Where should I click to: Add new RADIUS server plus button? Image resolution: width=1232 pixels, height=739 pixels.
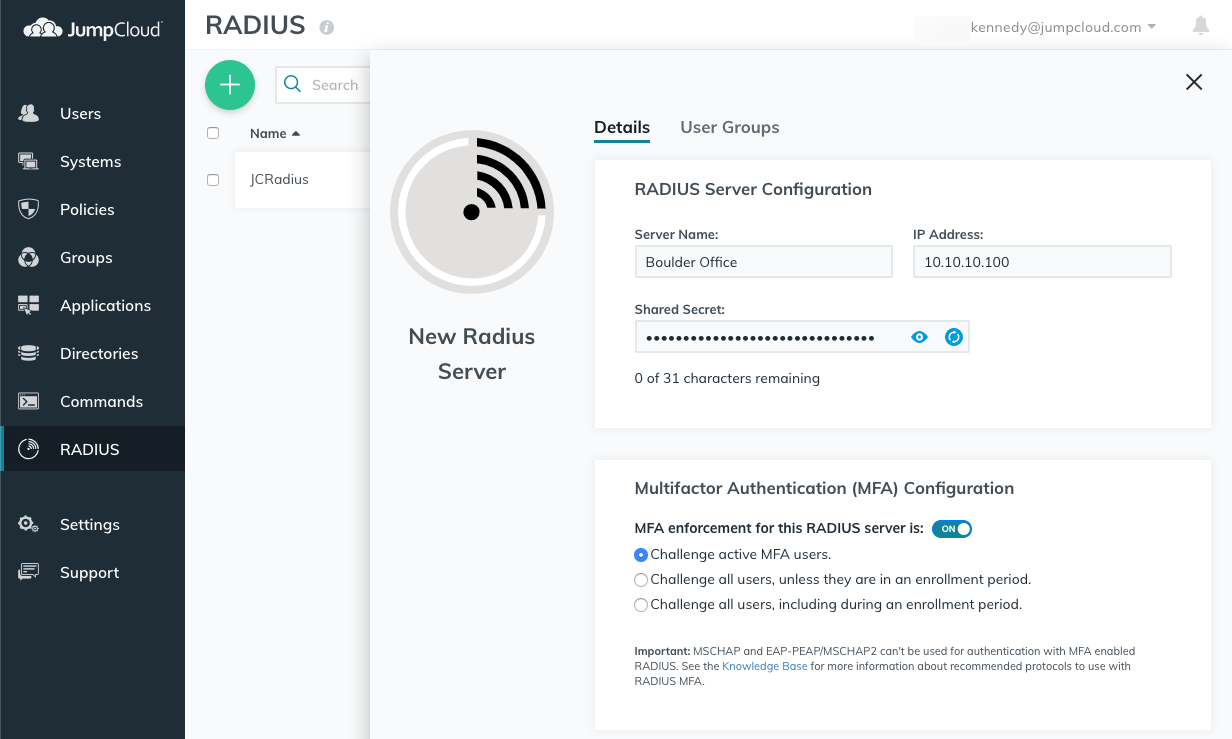230,85
